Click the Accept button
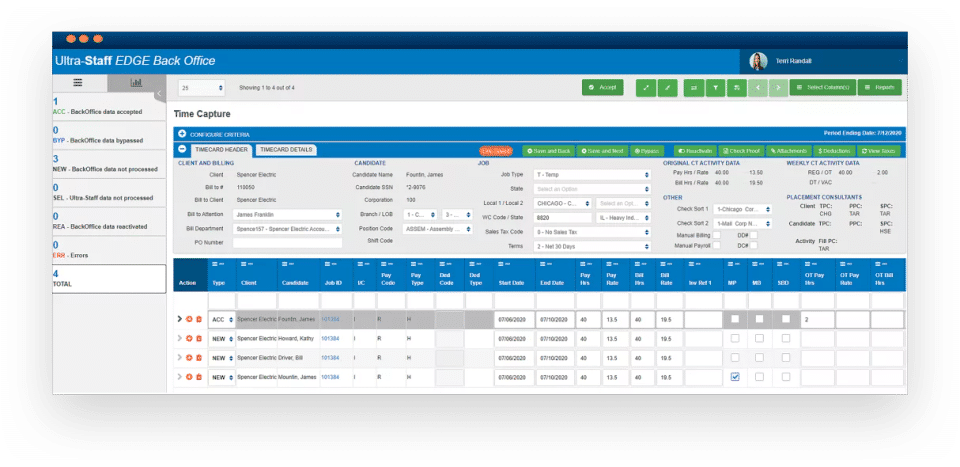 602,88
